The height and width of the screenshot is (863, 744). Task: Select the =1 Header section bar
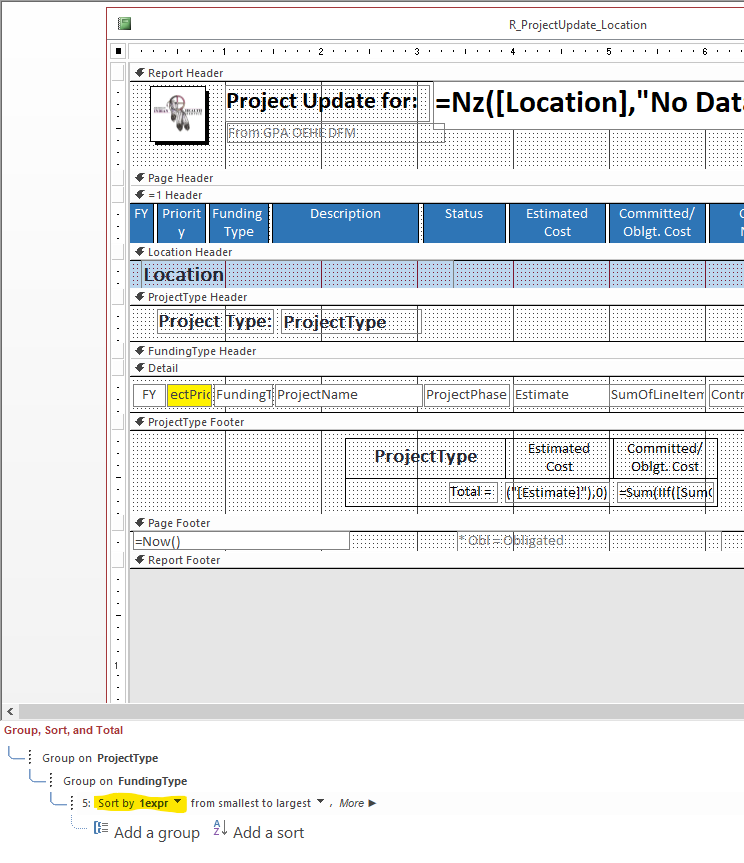coord(437,195)
